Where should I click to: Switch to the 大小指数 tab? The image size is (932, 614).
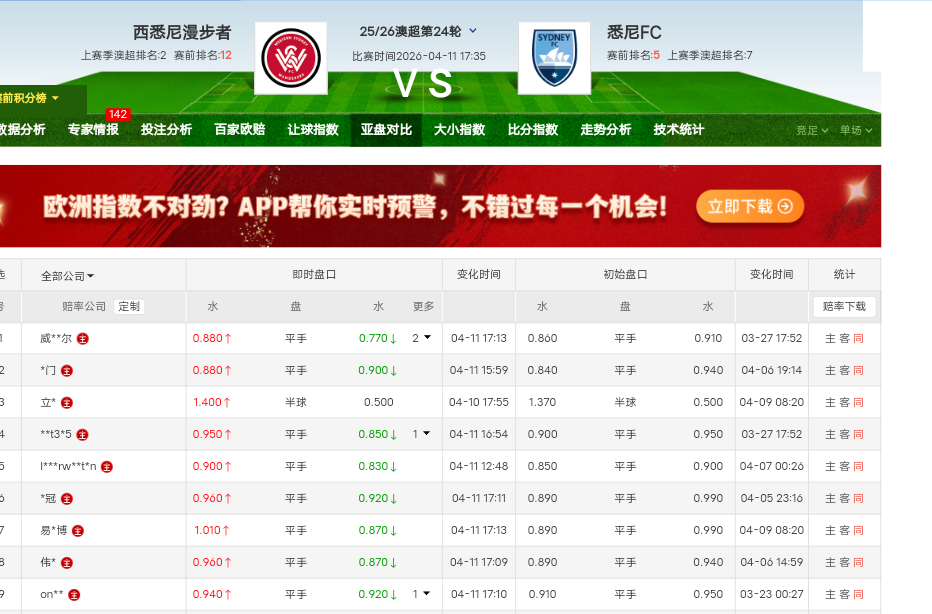(459, 130)
